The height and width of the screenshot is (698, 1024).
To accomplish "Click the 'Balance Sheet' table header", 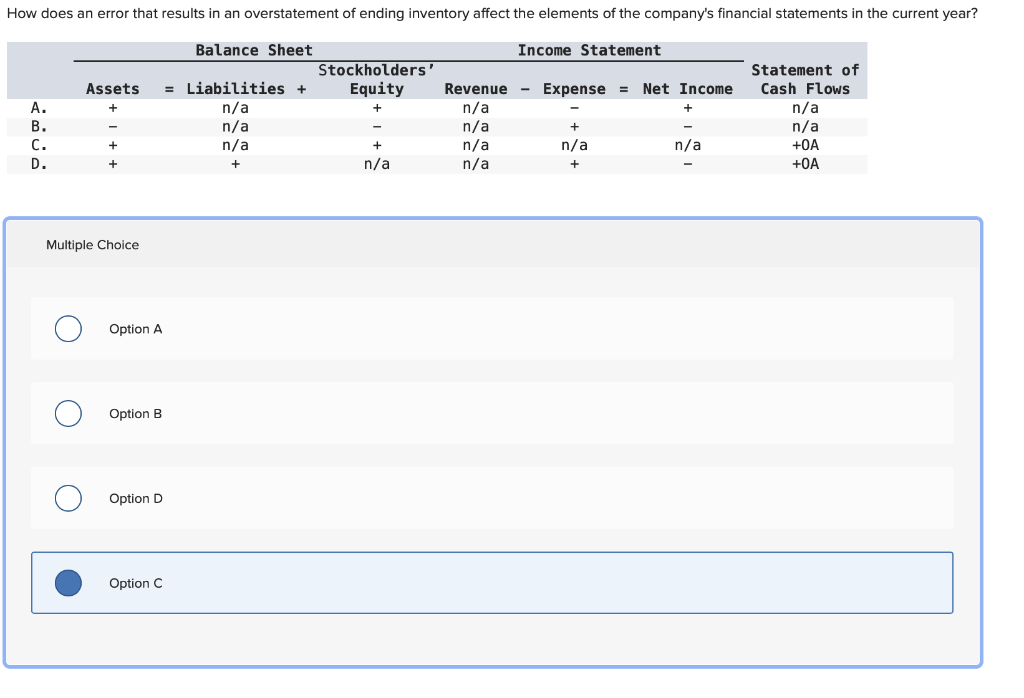I will pos(254,50).
